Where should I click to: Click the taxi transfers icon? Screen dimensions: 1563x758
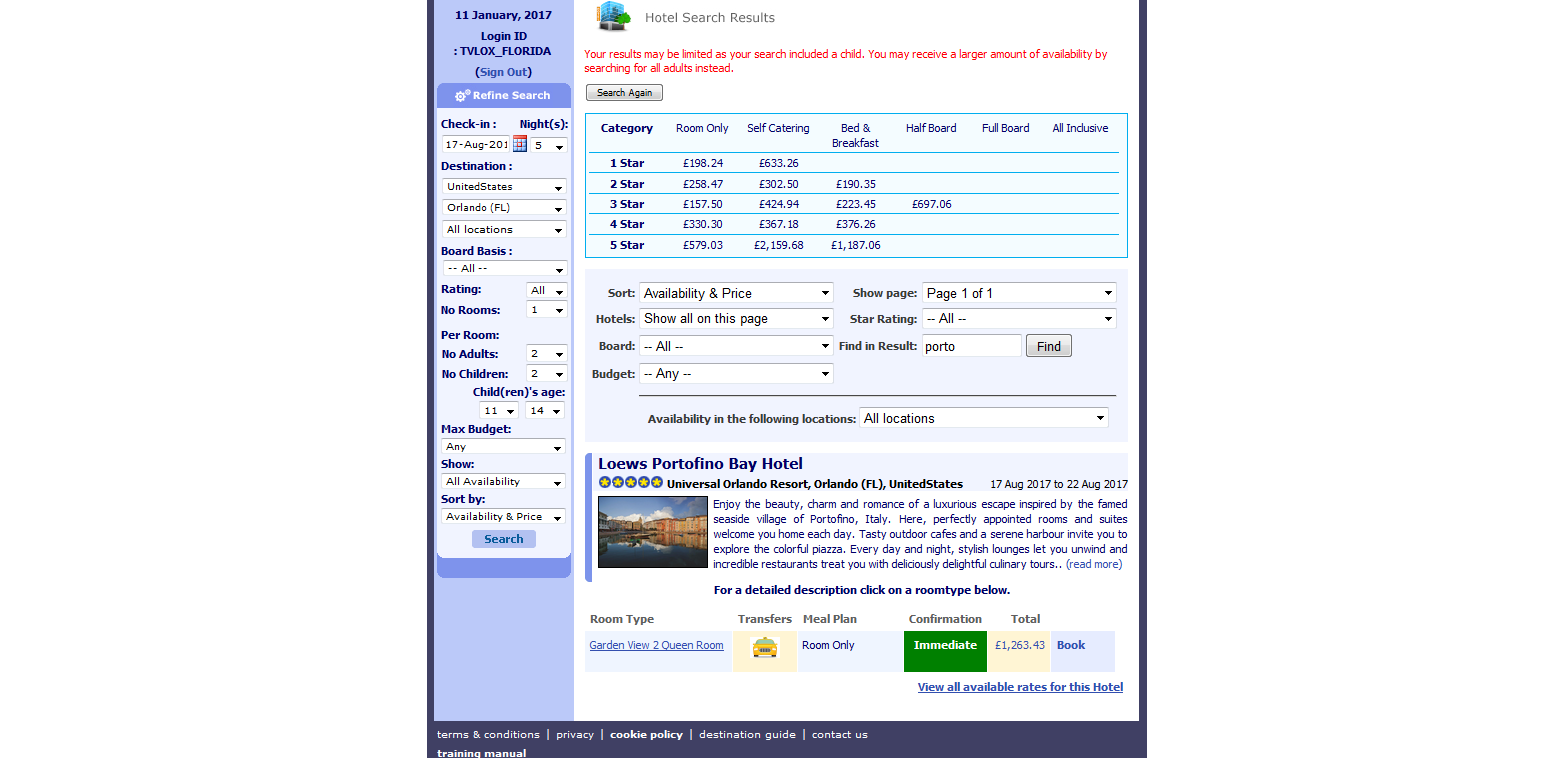click(x=765, y=648)
